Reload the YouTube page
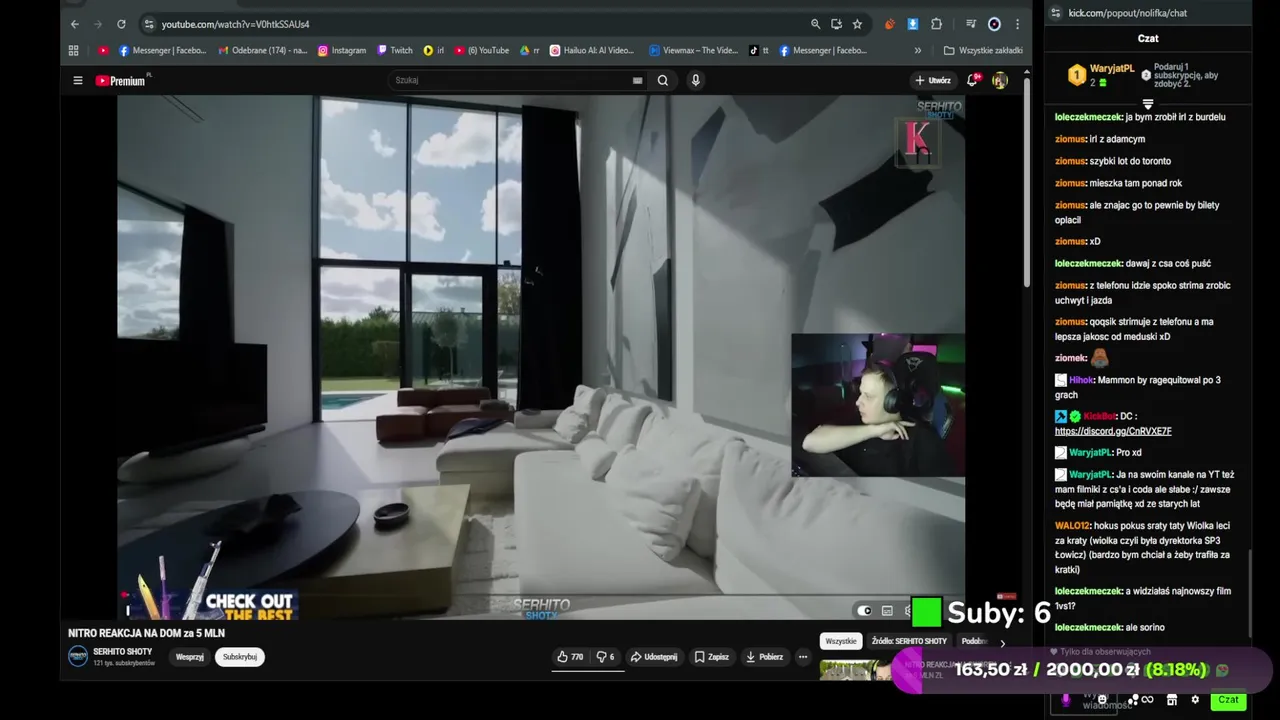 [121, 24]
